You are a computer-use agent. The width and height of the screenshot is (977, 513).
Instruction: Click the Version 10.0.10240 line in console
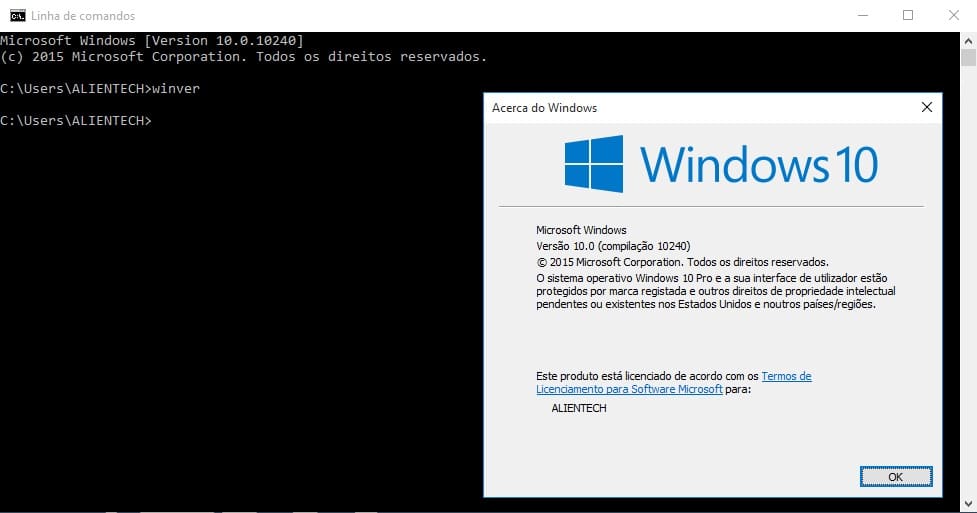[152, 41]
